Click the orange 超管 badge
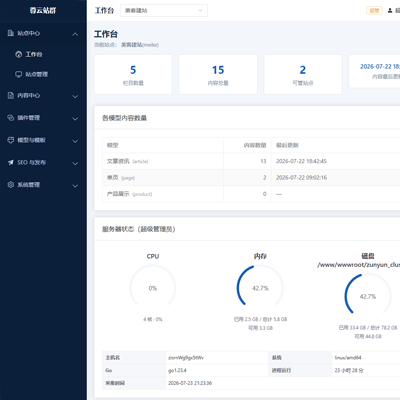Viewport: 400px width, 400px height. (374, 11)
